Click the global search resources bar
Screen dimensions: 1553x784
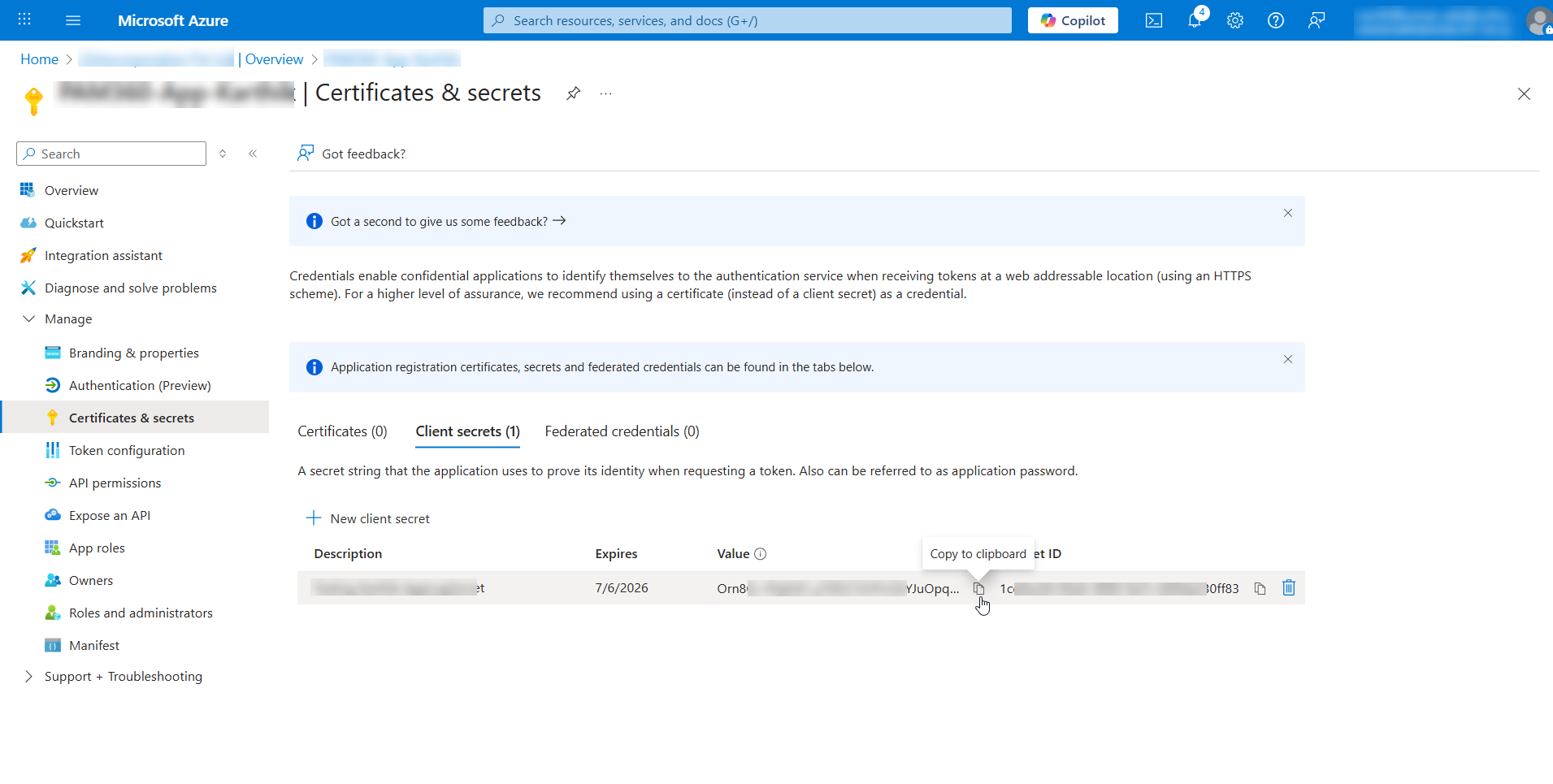point(746,20)
